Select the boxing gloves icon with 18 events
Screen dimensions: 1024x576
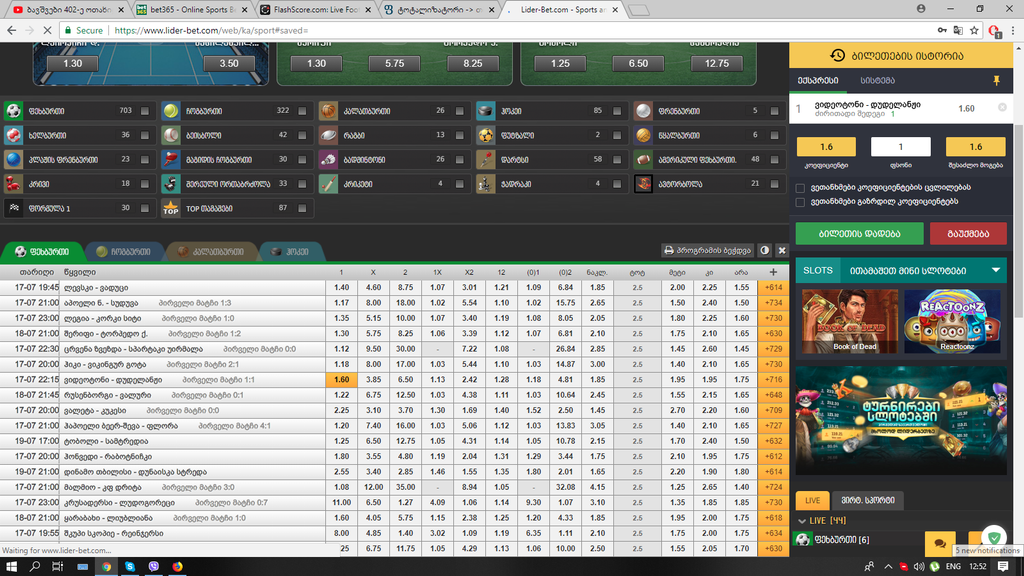(13, 184)
